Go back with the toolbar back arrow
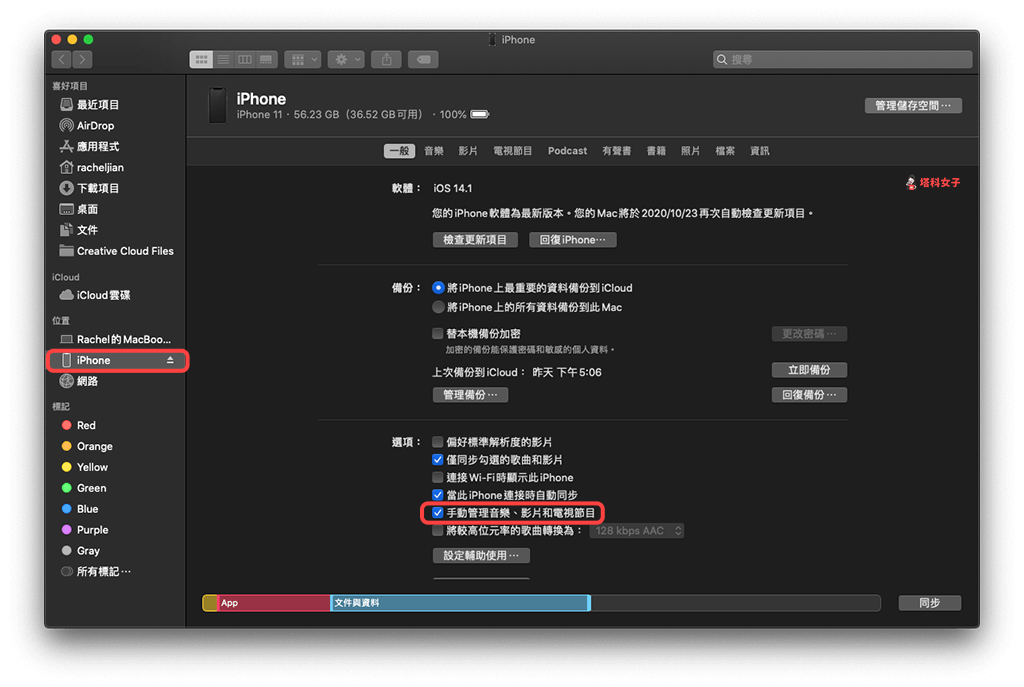The image size is (1024, 687). tap(61, 60)
